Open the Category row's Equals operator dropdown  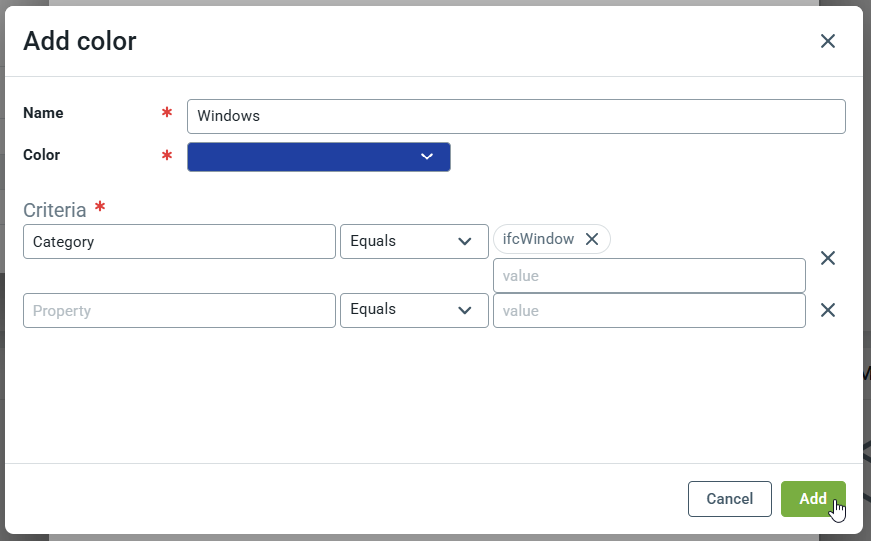413,242
